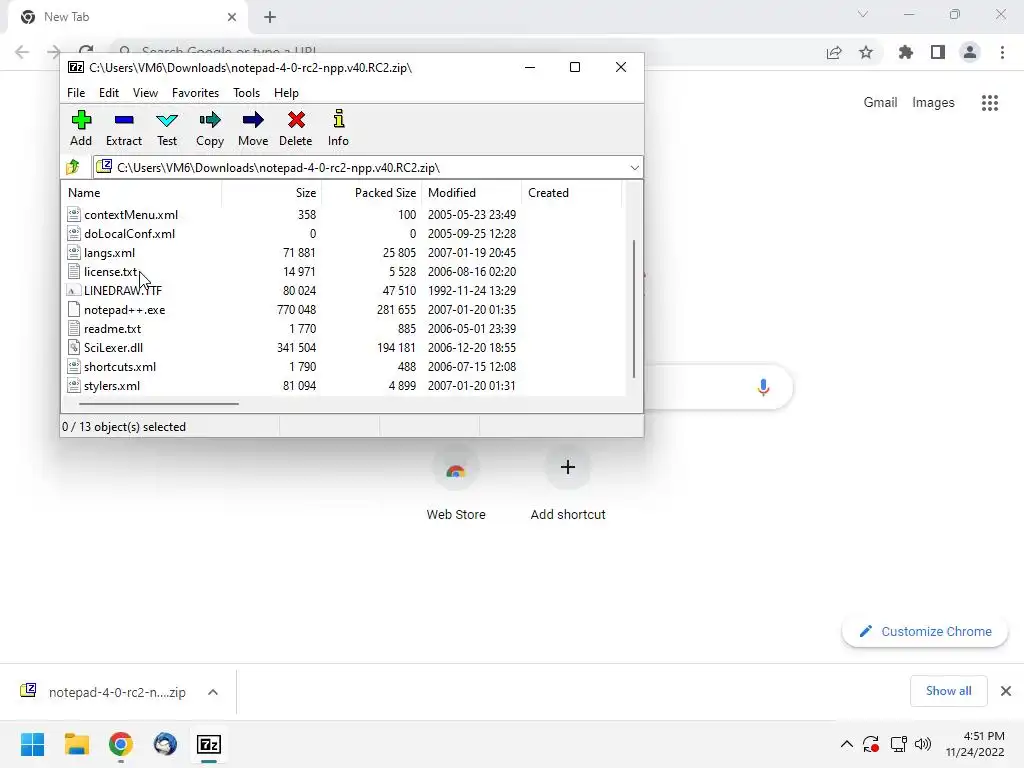Click the Move toolbar icon
1024x768 pixels.
pos(253,128)
